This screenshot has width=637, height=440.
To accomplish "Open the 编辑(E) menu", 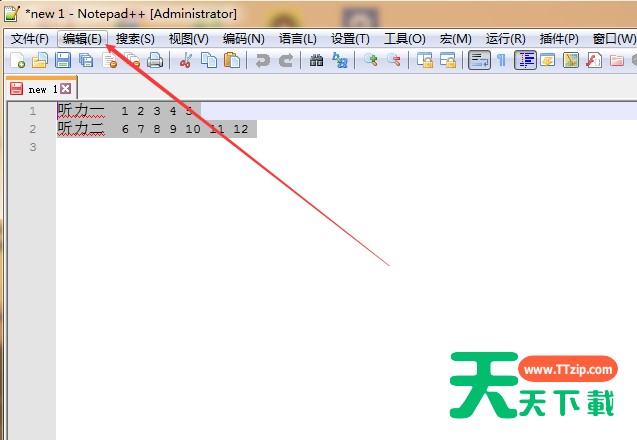I will tap(82, 39).
